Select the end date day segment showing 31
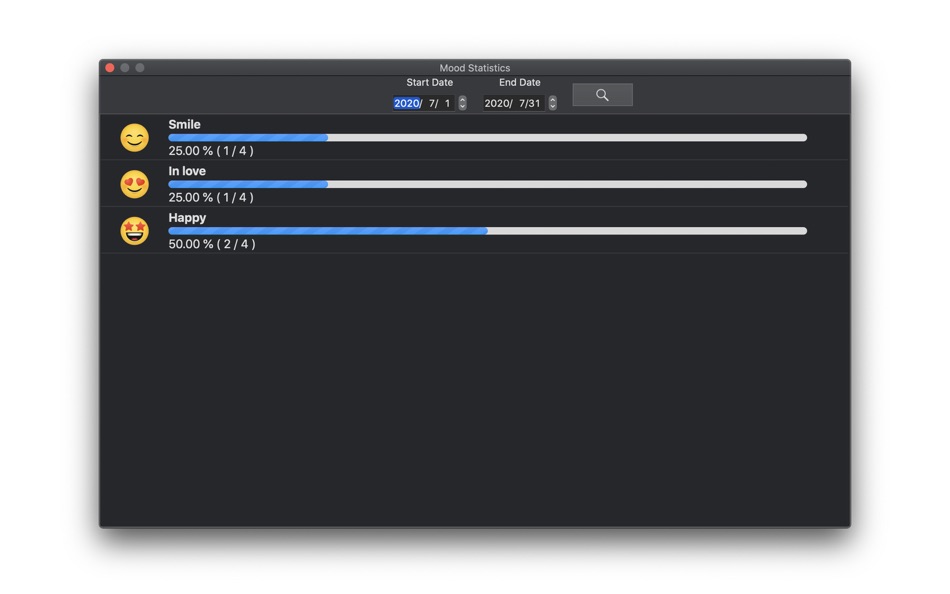Image resolution: width=950 pixels, height=594 pixels. click(536, 102)
